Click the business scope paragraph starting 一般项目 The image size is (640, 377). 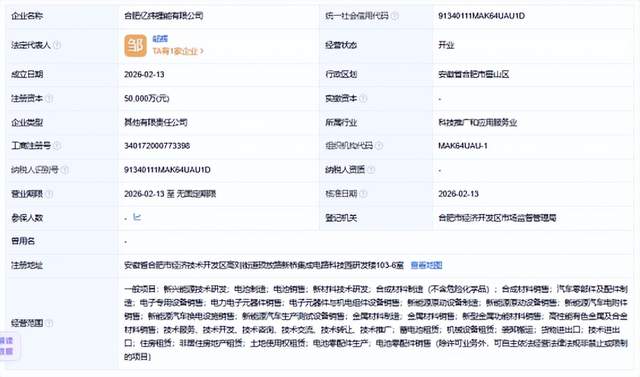point(376,323)
